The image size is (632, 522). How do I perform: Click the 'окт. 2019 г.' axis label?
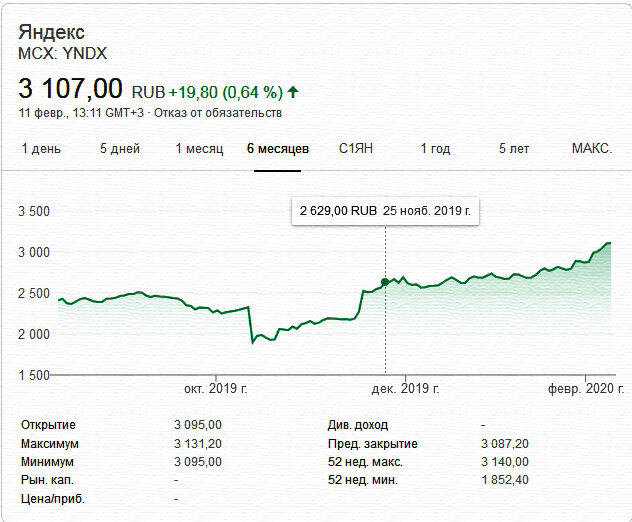coord(216,389)
